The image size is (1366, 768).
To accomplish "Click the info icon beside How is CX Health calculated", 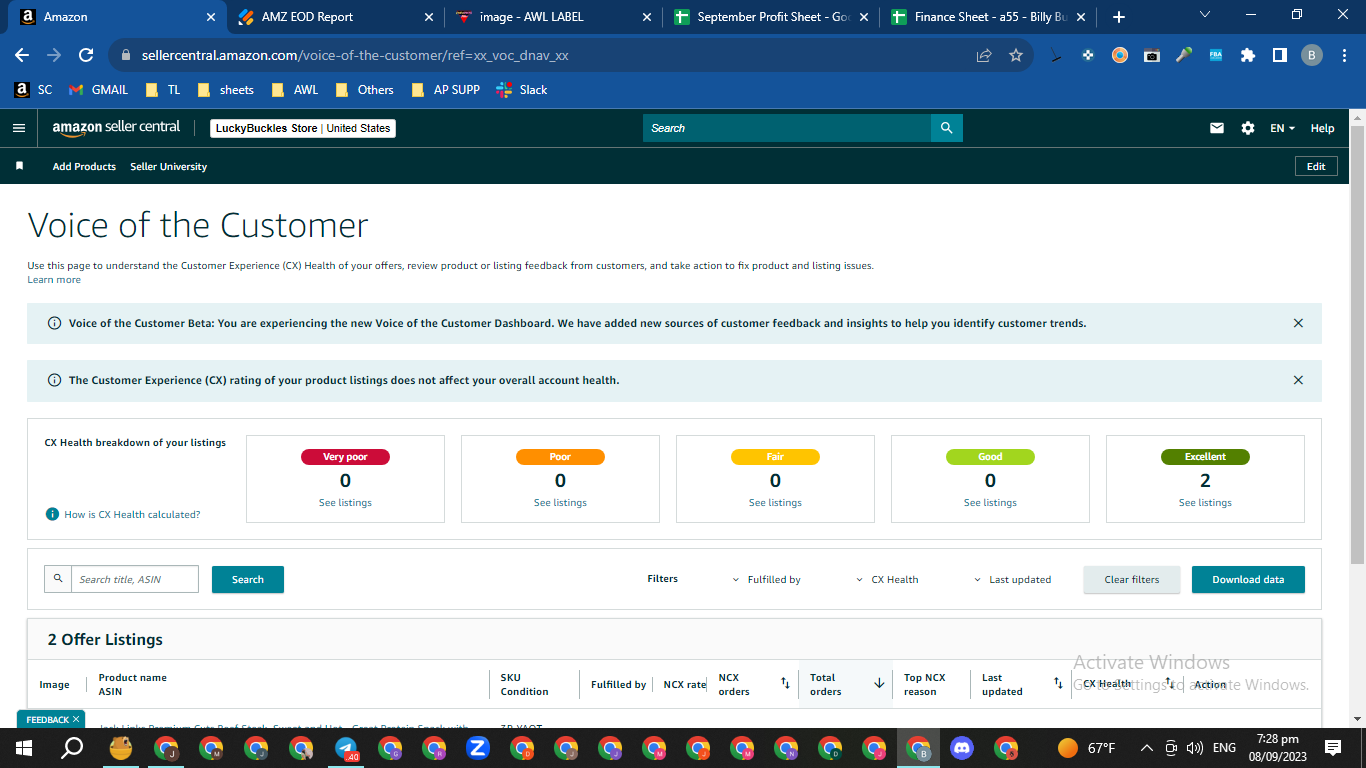I will coord(52,514).
